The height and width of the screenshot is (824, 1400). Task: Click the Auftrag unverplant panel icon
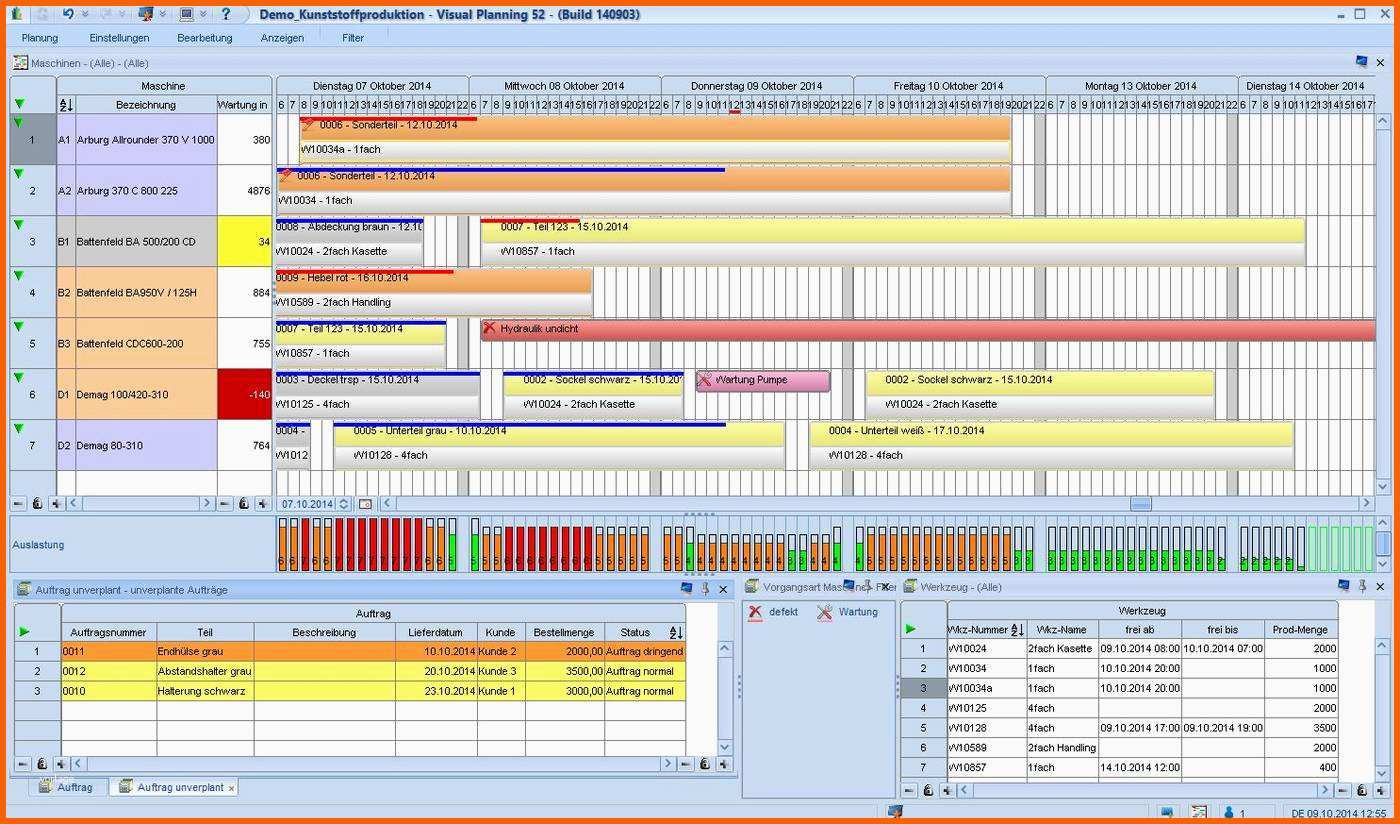tap(24, 590)
